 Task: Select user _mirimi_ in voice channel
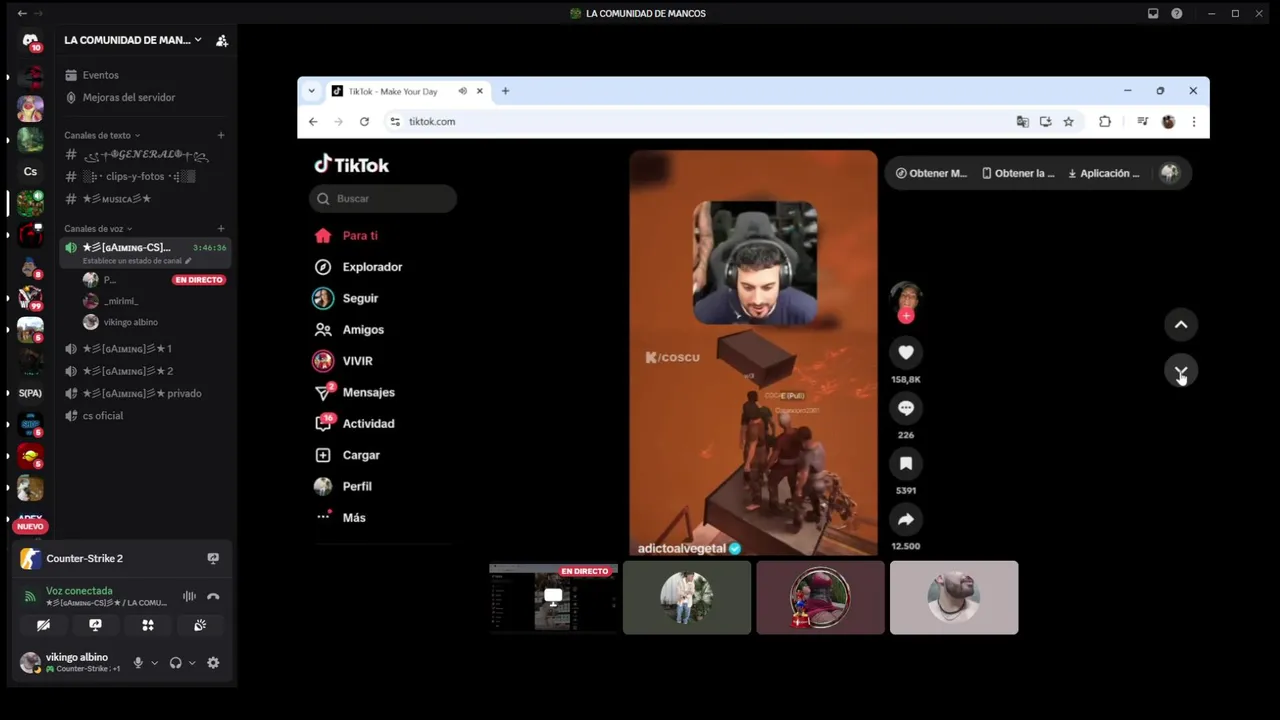(121, 301)
